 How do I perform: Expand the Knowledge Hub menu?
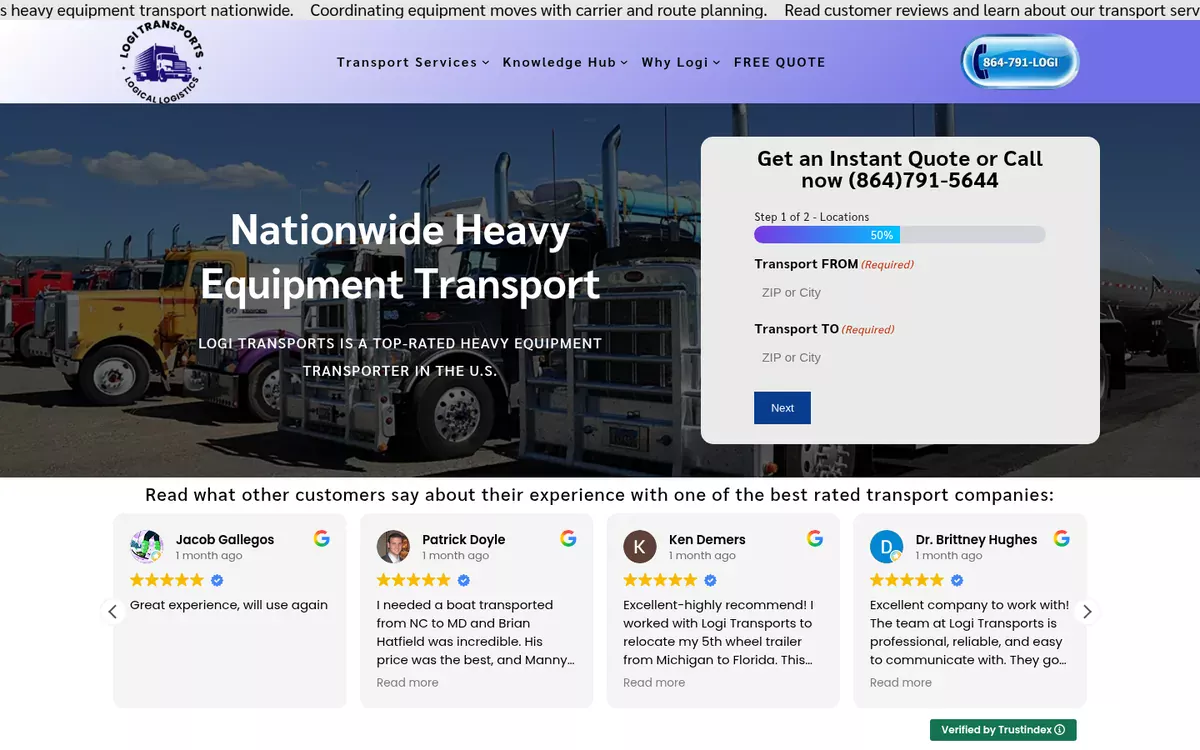click(565, 62)
